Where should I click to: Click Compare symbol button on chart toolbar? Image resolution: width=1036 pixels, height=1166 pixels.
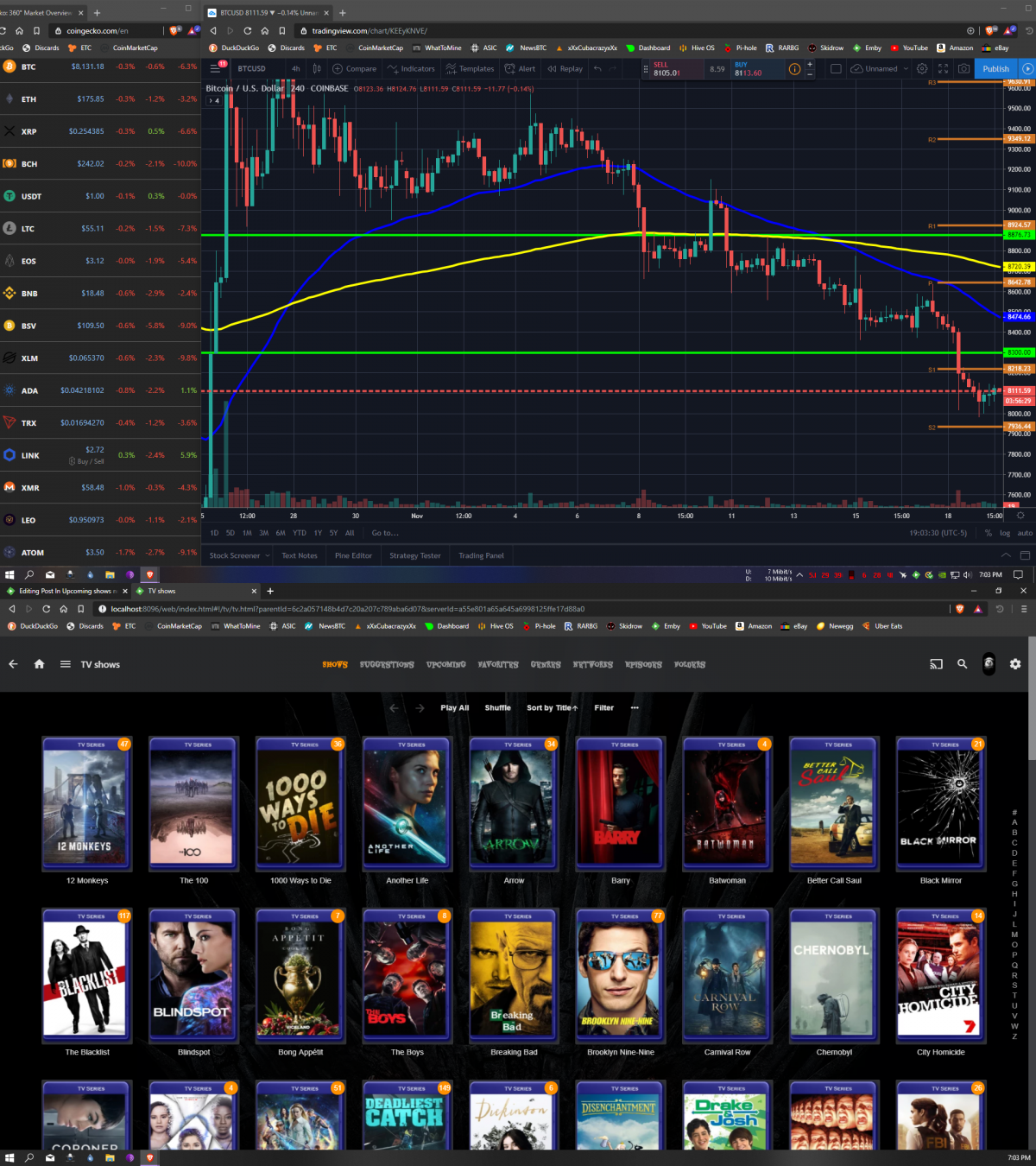355,68
